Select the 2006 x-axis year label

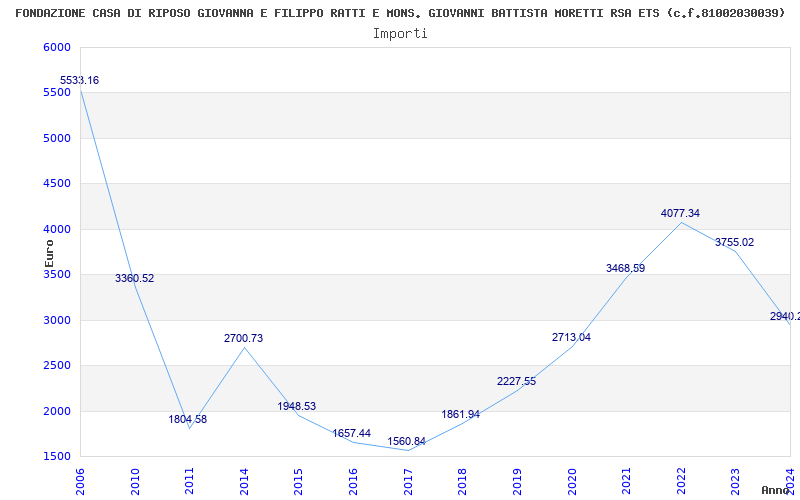click(81, 482)
